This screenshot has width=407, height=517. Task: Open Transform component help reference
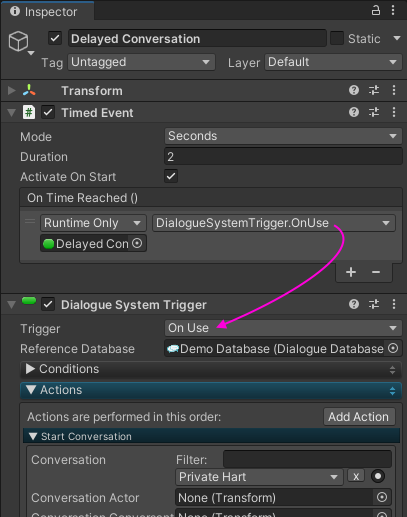tap(354, 90)
